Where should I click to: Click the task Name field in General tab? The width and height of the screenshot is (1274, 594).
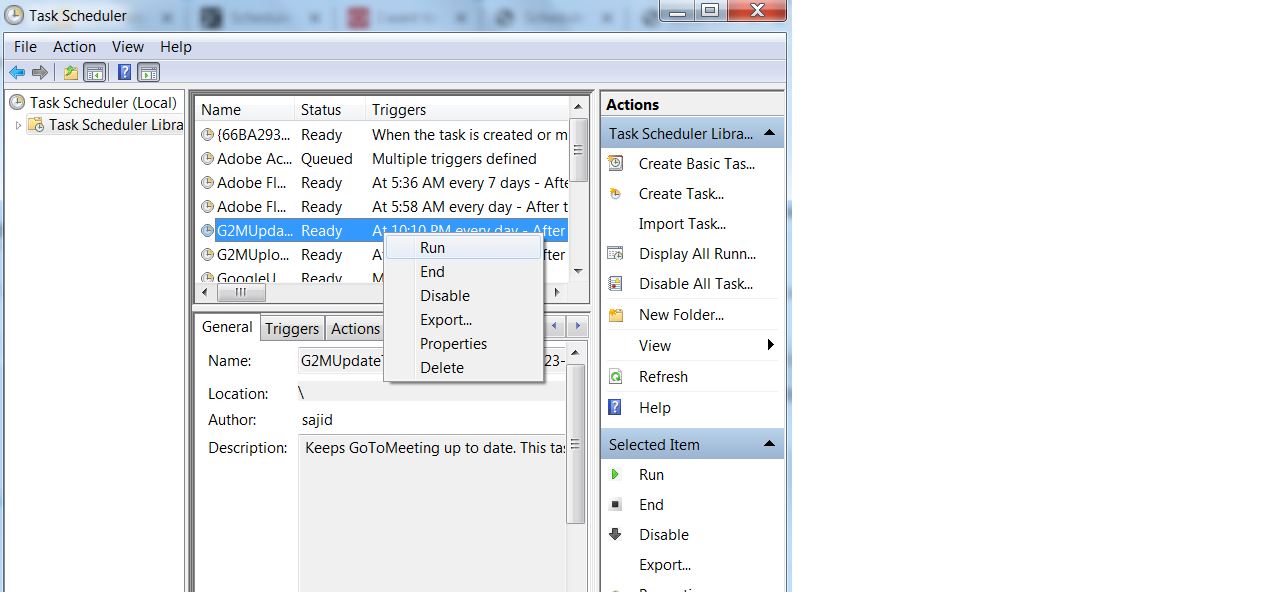click(432, 361)
